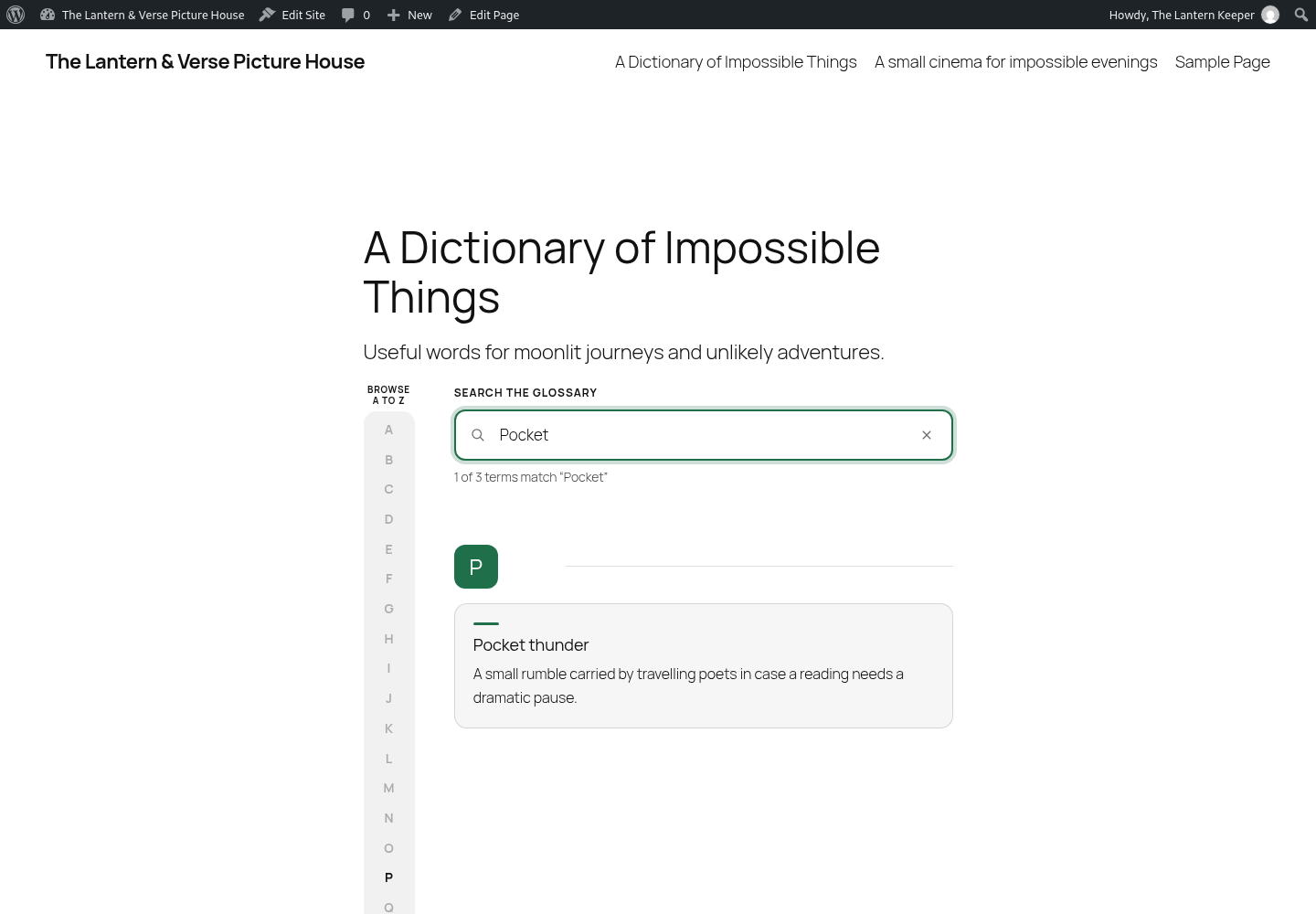Click the New plus icon
1316x914 pixels.
[393, 15]
